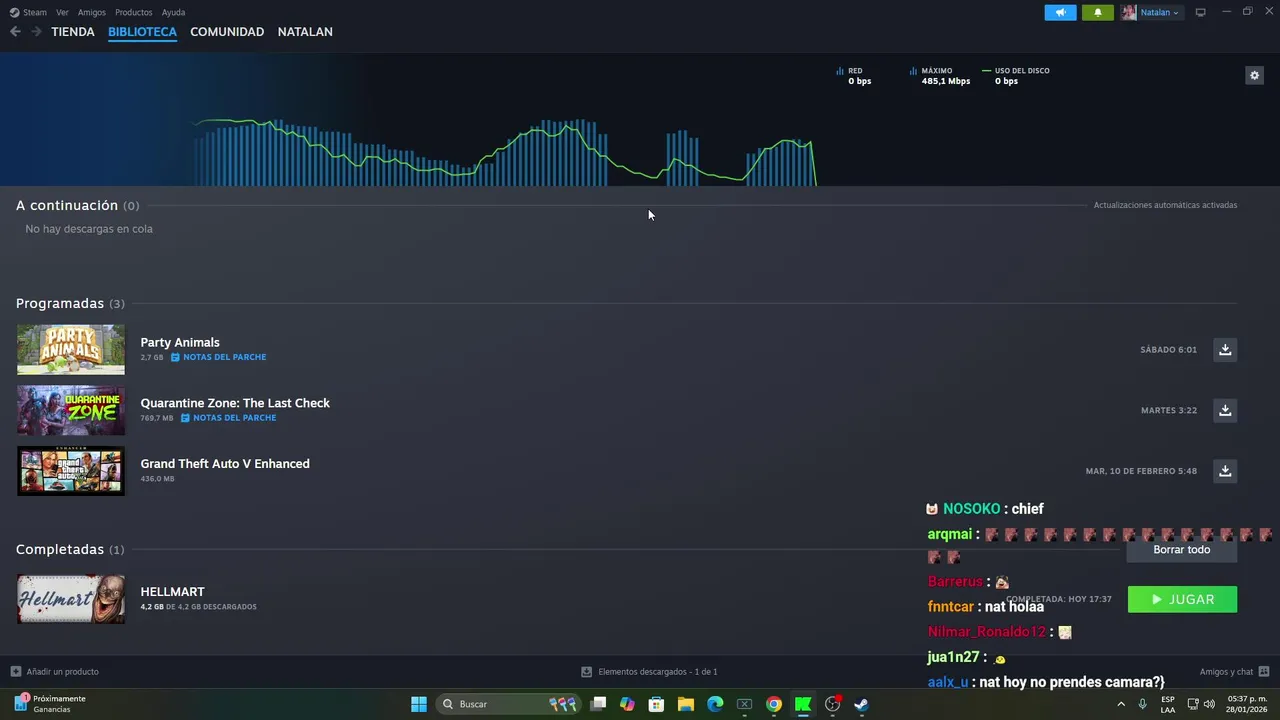Click Actualizaciones automáticas activadas text
The width and height of the screenshot is (1280, 720).
[x=1165, y=205]
